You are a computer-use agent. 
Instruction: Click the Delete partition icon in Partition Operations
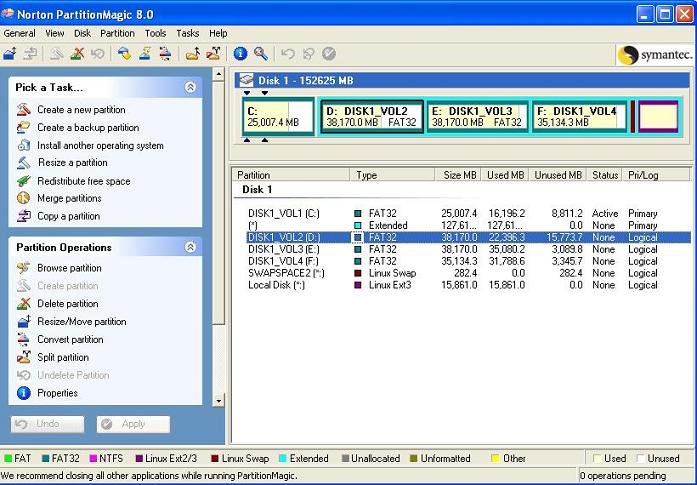24,304
